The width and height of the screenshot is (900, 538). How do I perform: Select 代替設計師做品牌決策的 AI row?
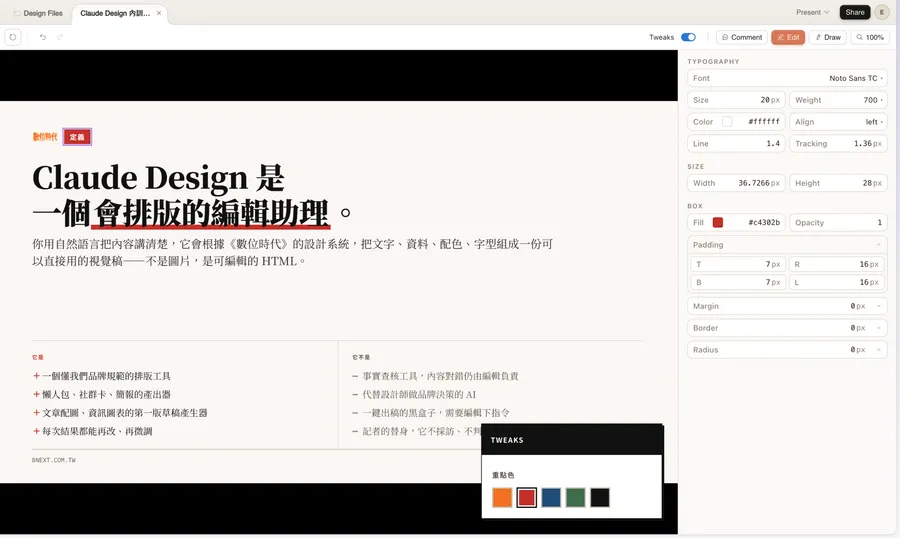(x=414, y=394)
